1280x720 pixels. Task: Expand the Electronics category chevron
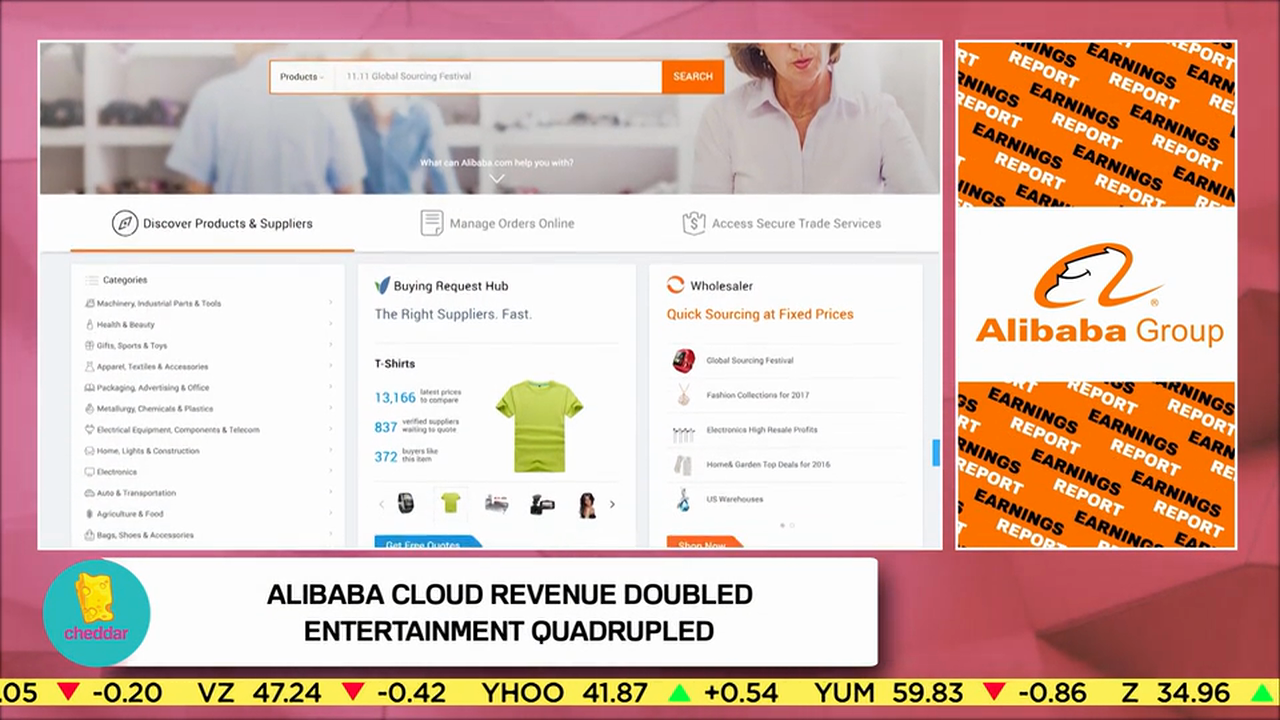click(331, 470)
